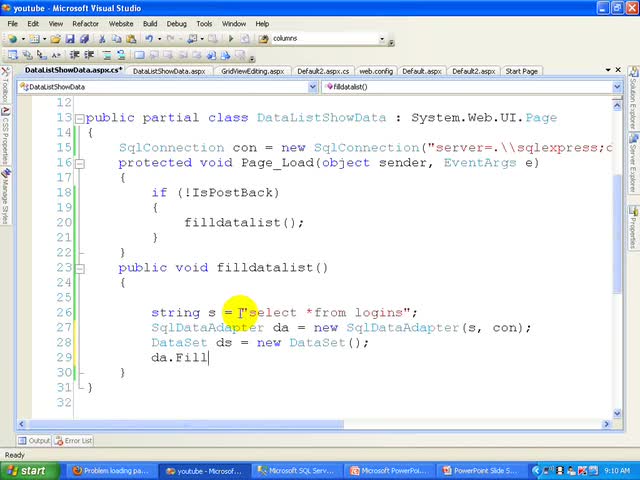Click the Copy icon in the toolbar
The width and height of the screenshot is (640, 480).
(117, 39)
